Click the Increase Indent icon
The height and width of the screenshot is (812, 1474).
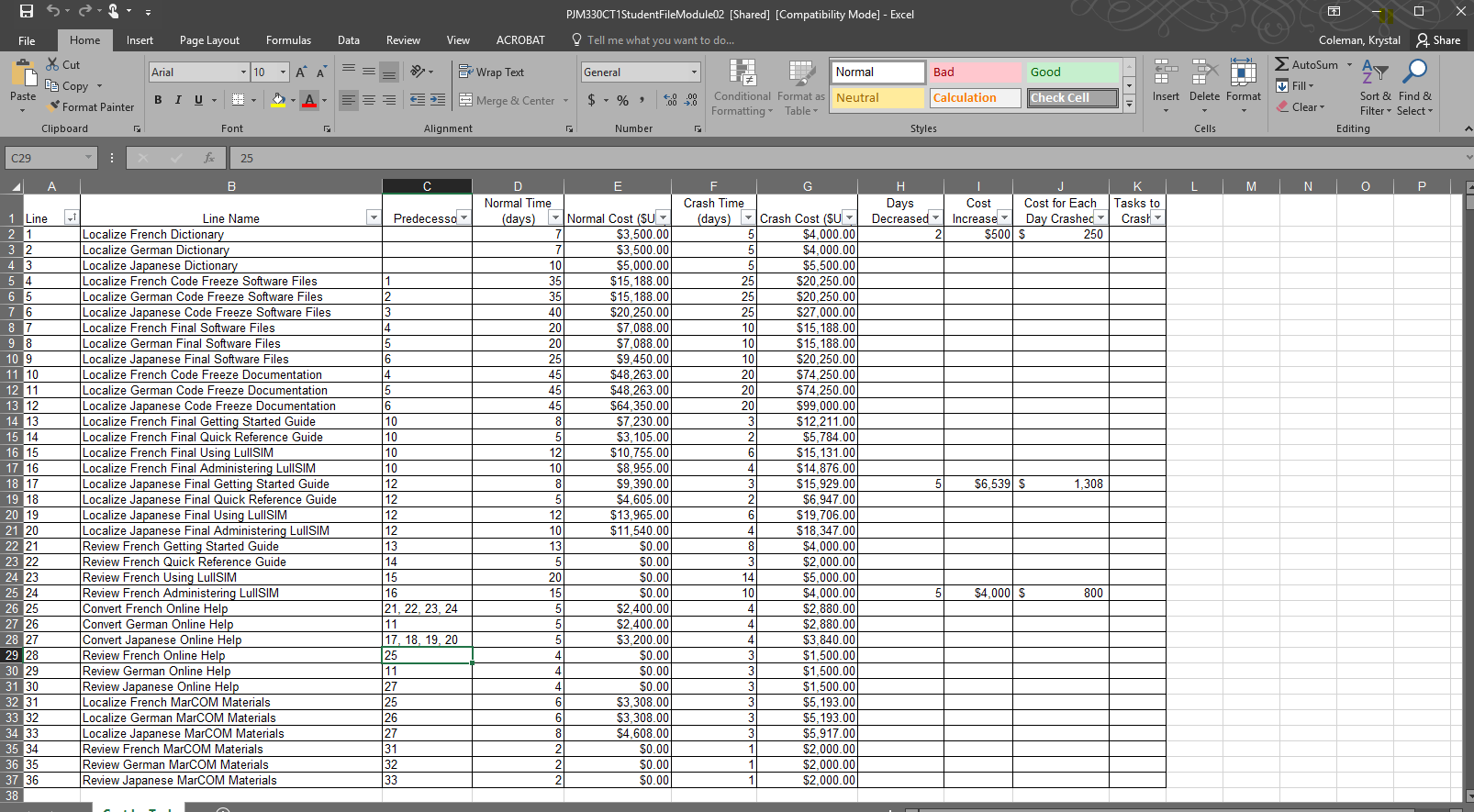click(x=438, y=100)
